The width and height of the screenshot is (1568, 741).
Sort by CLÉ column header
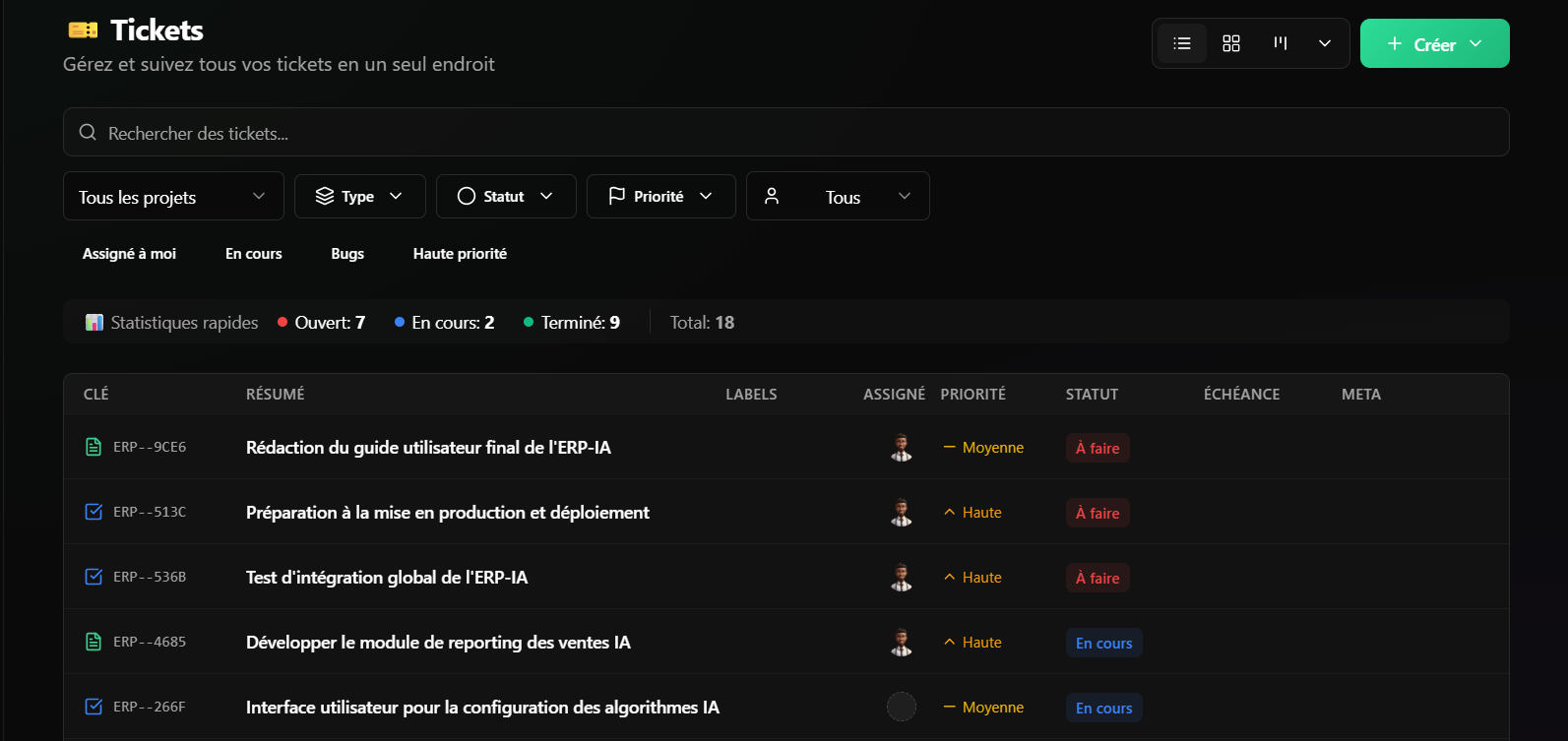(96, 394)
